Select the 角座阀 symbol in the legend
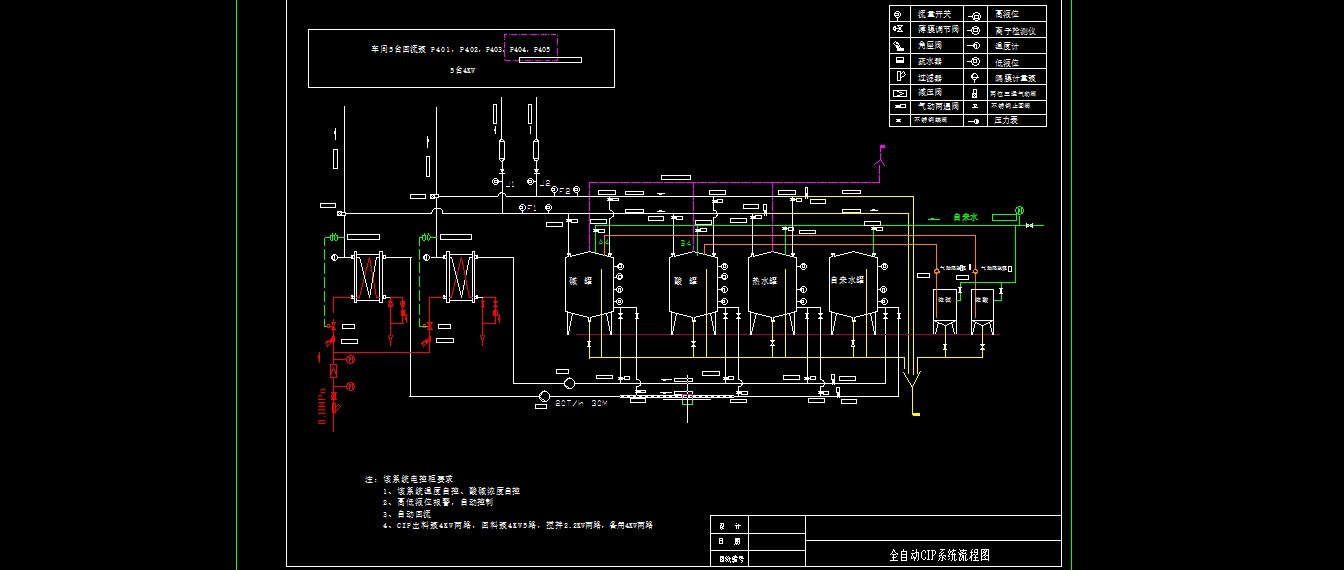Viewport: 1344px width, 570px height. [x=898, y=45]
